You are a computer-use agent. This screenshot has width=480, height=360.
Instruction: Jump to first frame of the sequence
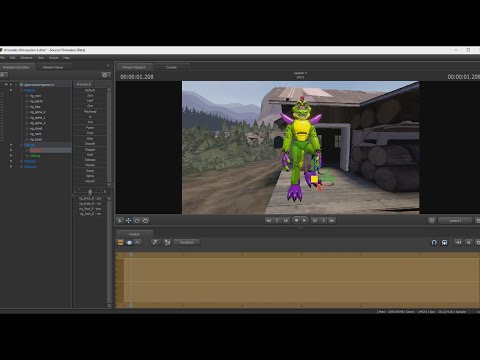[x=268, y=221]
